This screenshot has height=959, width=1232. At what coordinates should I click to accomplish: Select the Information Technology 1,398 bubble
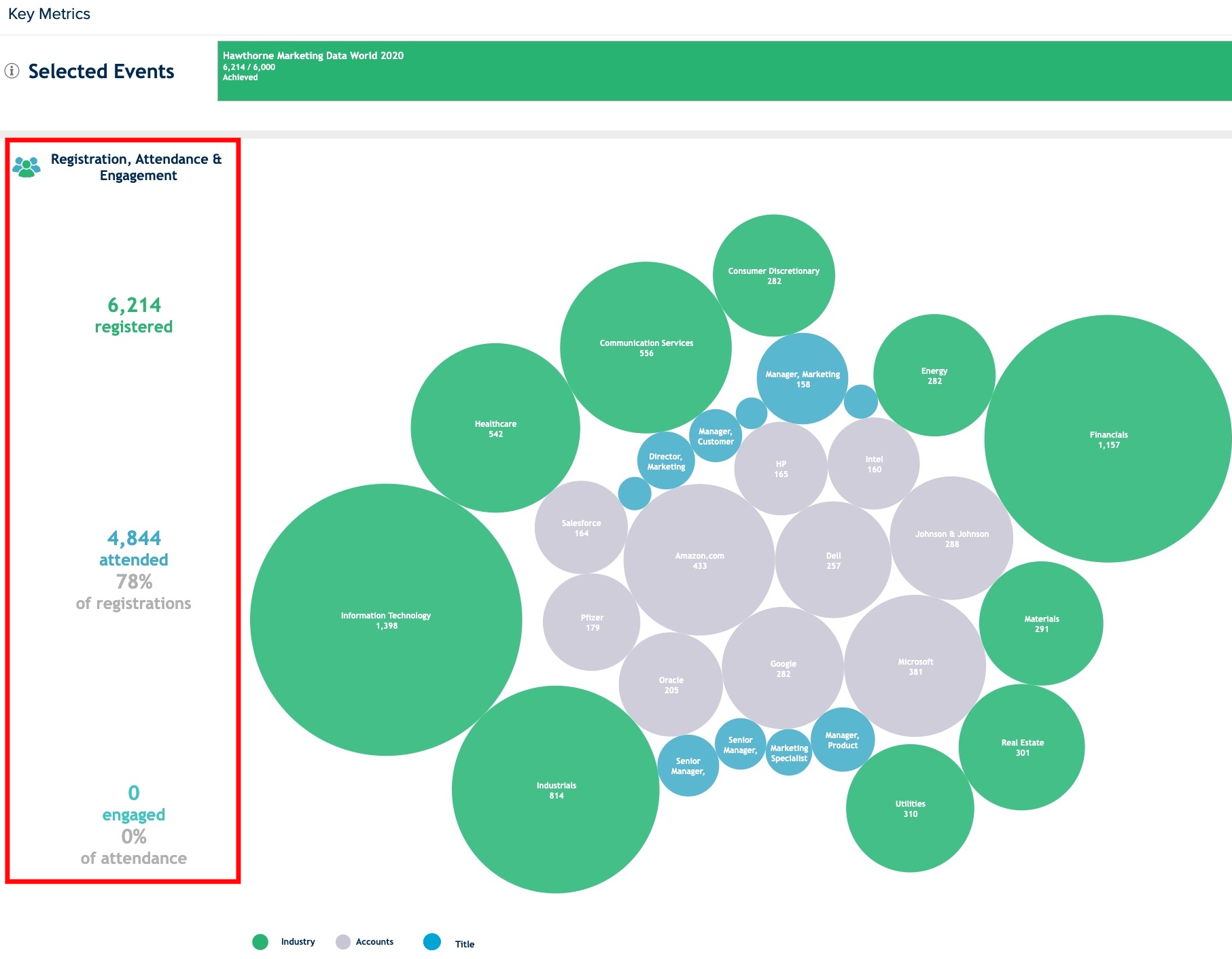coord(386,620)
